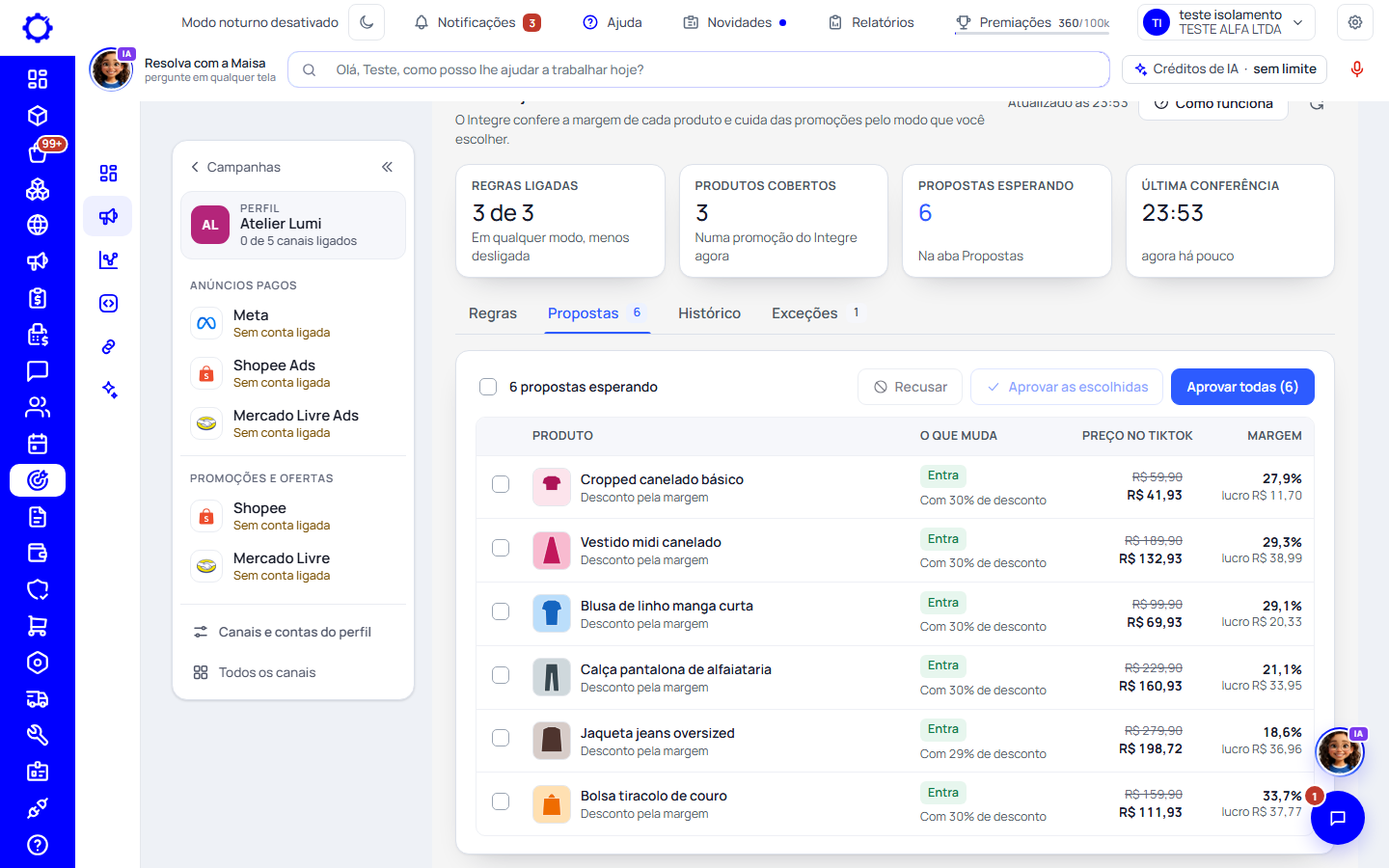Open the users icon in the blue sidebar

coord(38,407)
